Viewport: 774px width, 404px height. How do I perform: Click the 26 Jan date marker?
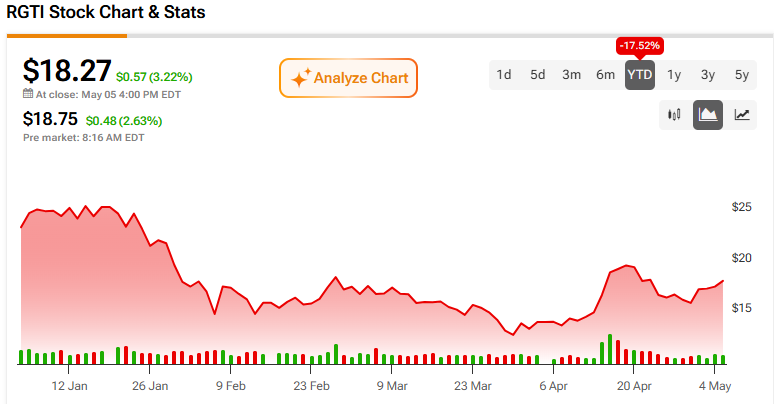pyautogui.click(x=150, y=386)
